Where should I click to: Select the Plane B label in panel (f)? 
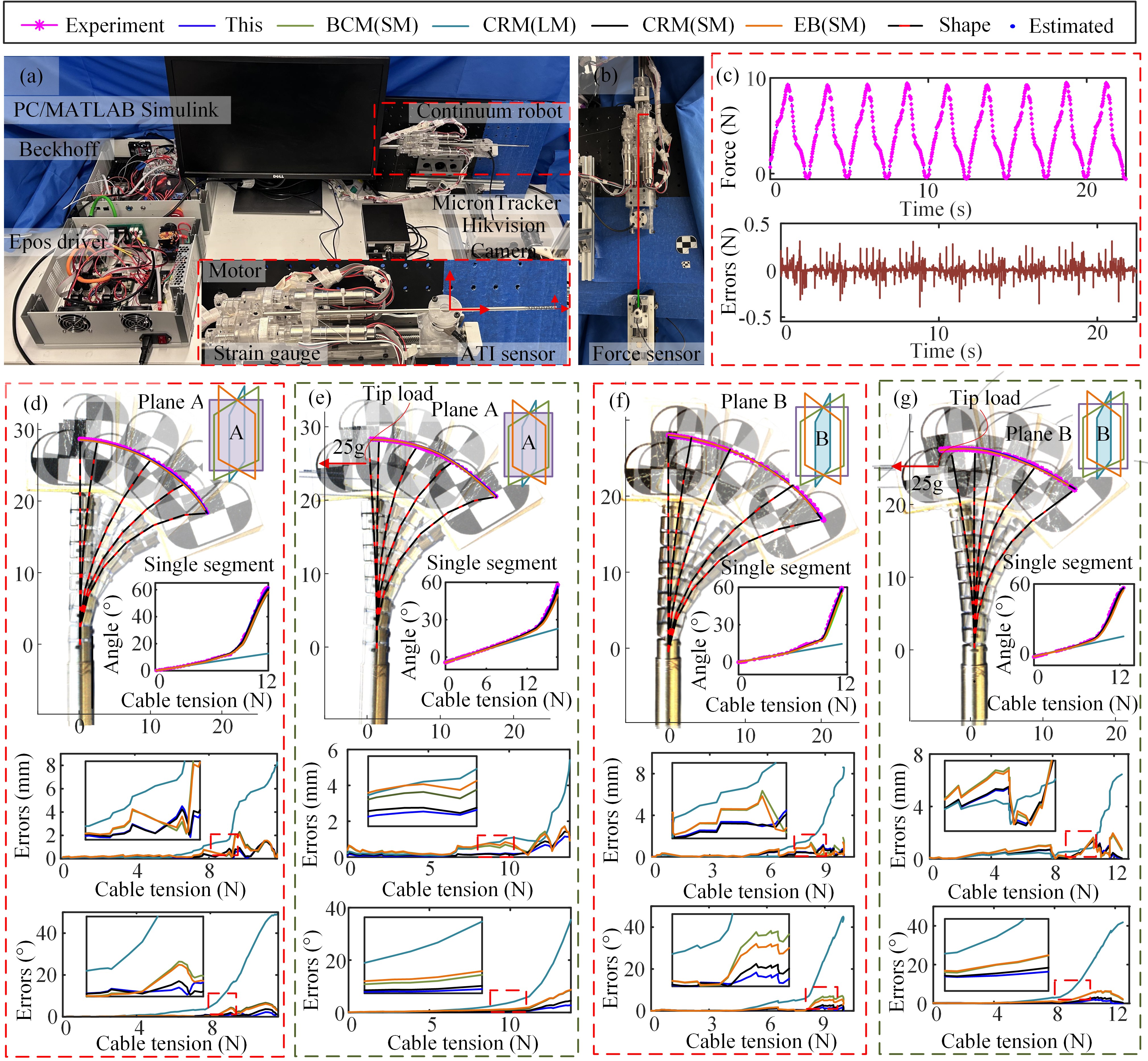pyautogui.click(x=754, y=402)
